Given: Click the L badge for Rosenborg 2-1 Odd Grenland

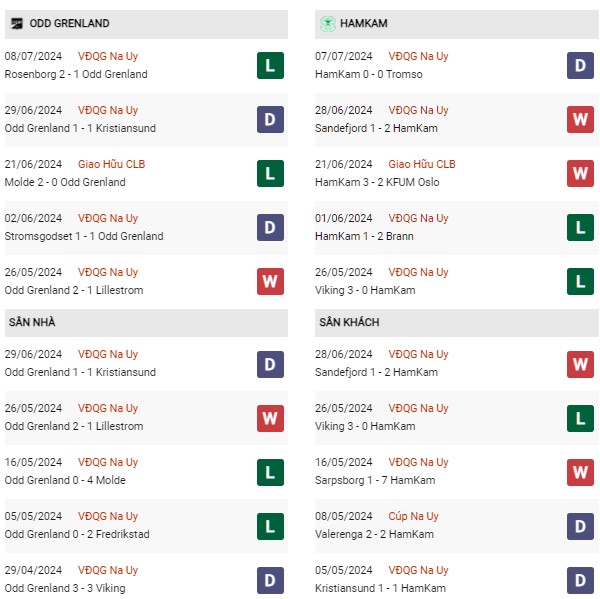Looking at the screenshot, I should [270, 66].
